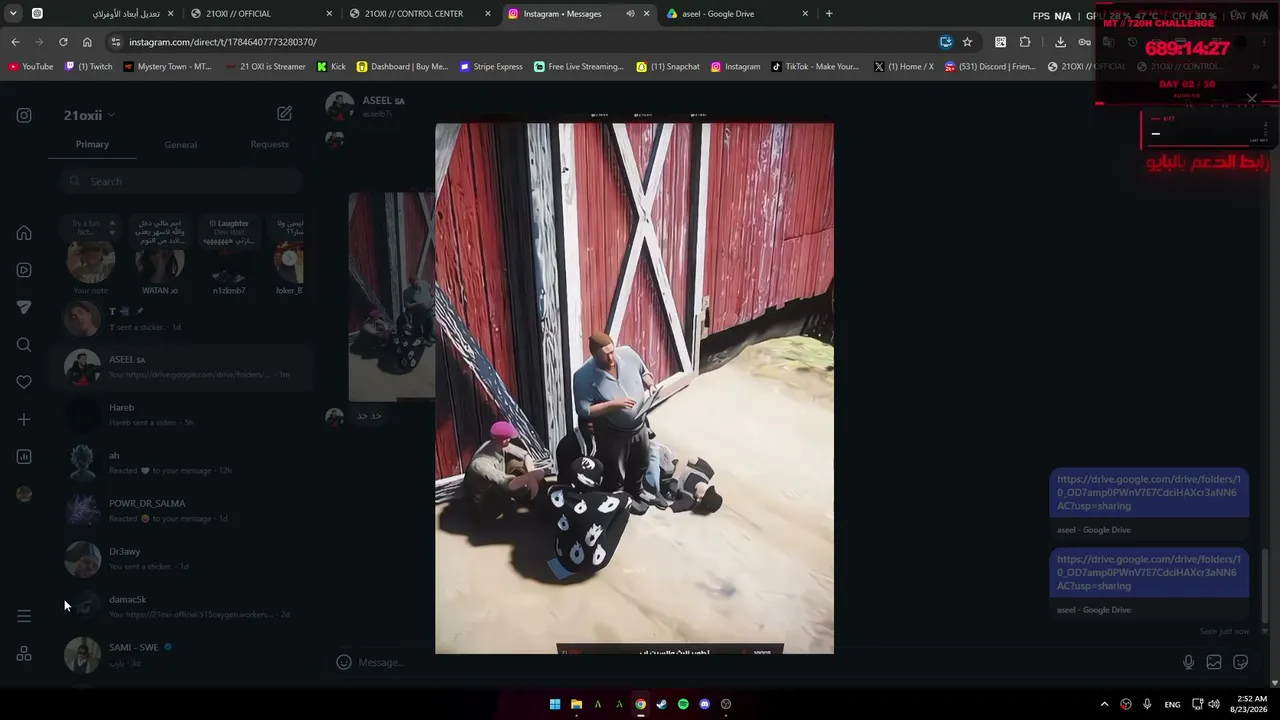The width and height of the screenshot is (1280, 720).
Task: Open the ASEEL conversation in the list
Action: (181, 367)
